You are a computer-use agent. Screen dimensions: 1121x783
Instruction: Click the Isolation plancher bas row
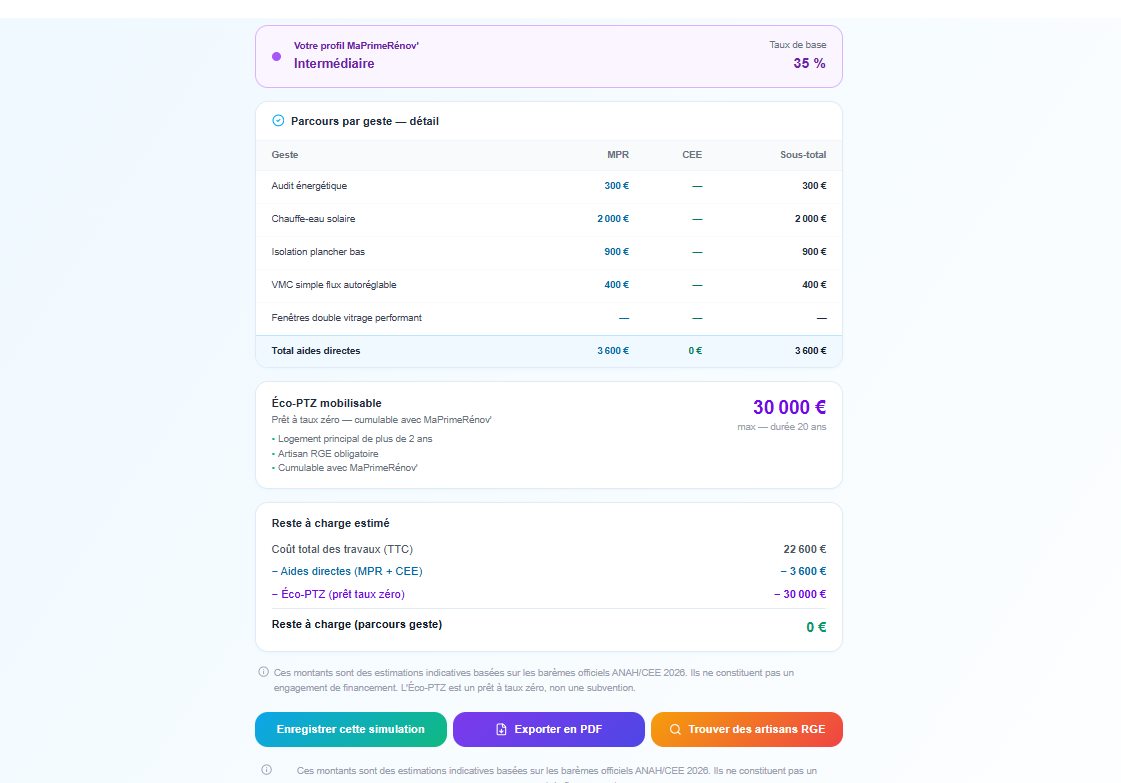click(x=549, y=252)
